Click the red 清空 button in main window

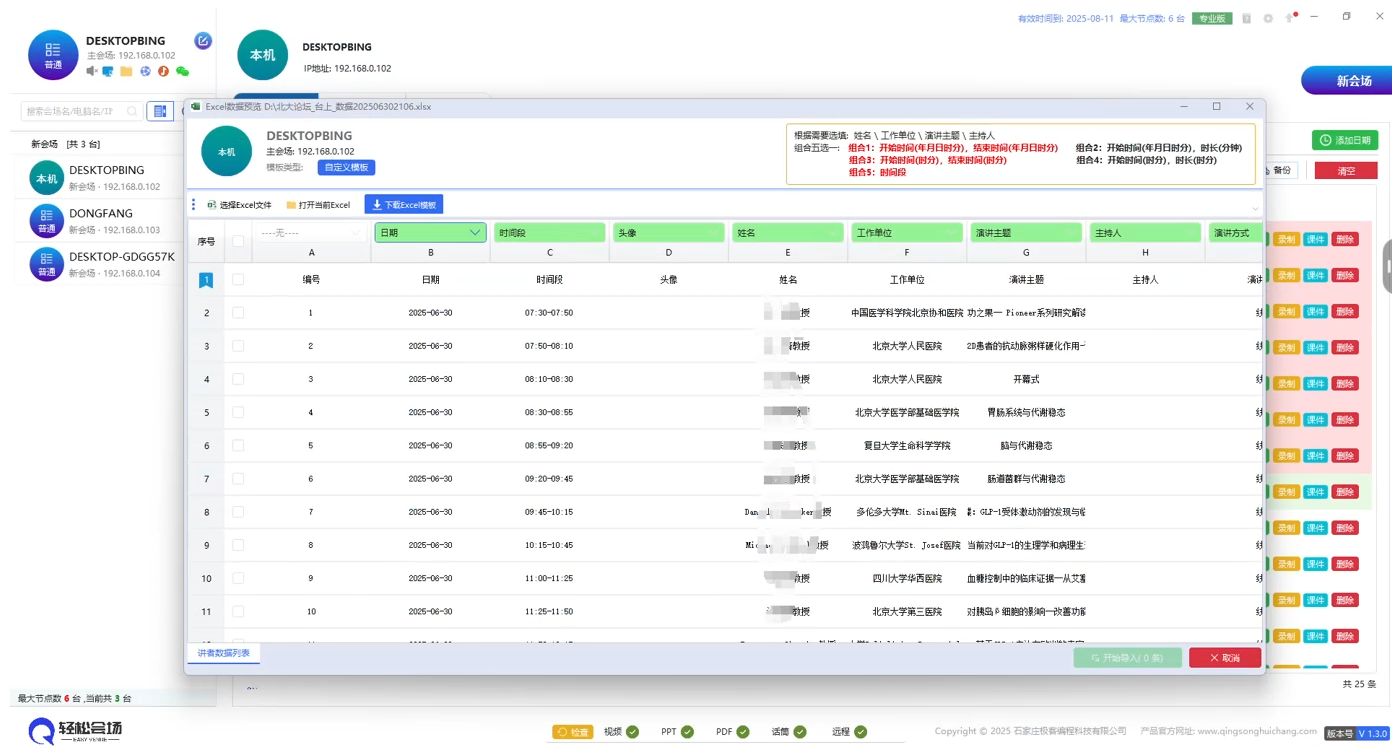point(1346,171)
